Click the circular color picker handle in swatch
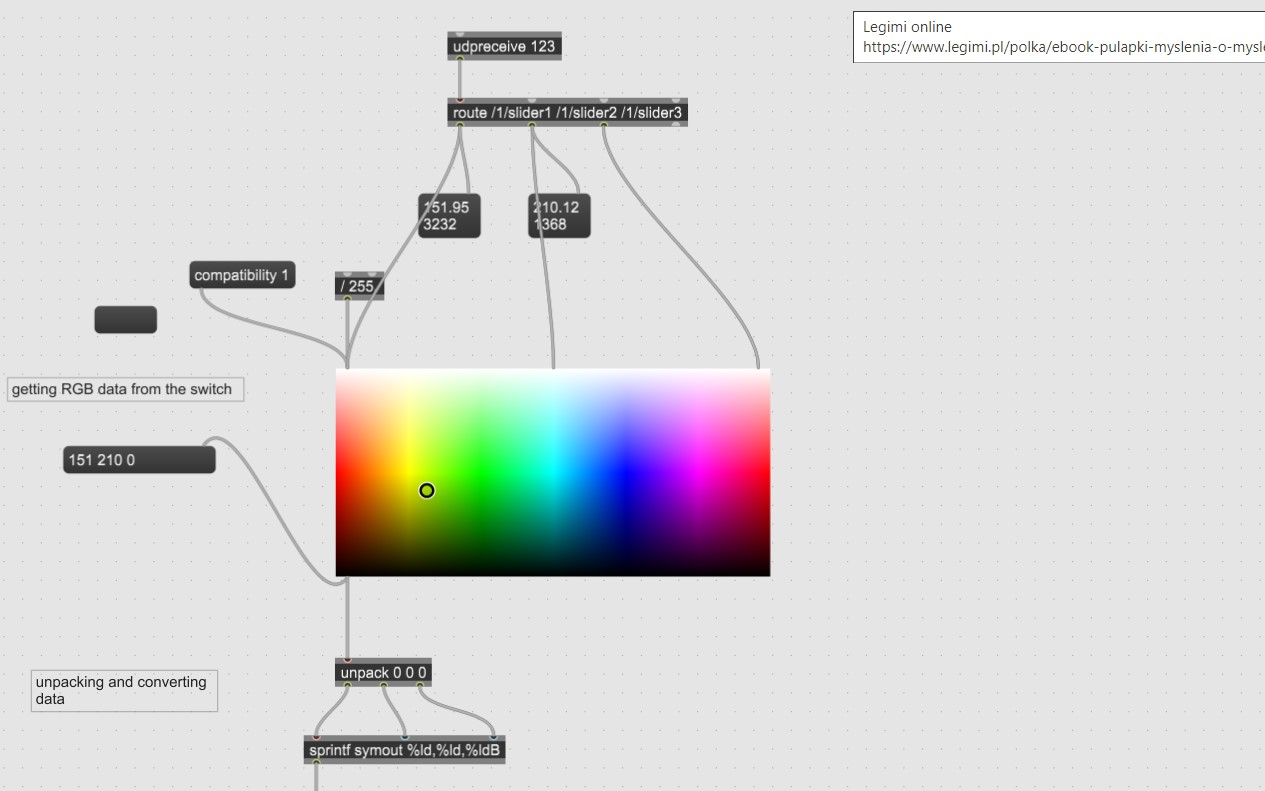 click(427, 490)
